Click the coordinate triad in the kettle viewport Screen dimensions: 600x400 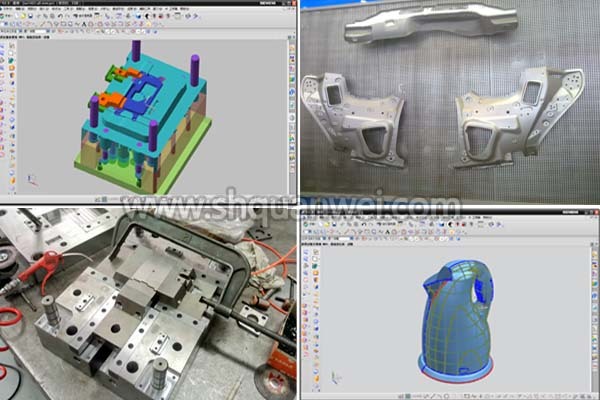tap(330, 376)
